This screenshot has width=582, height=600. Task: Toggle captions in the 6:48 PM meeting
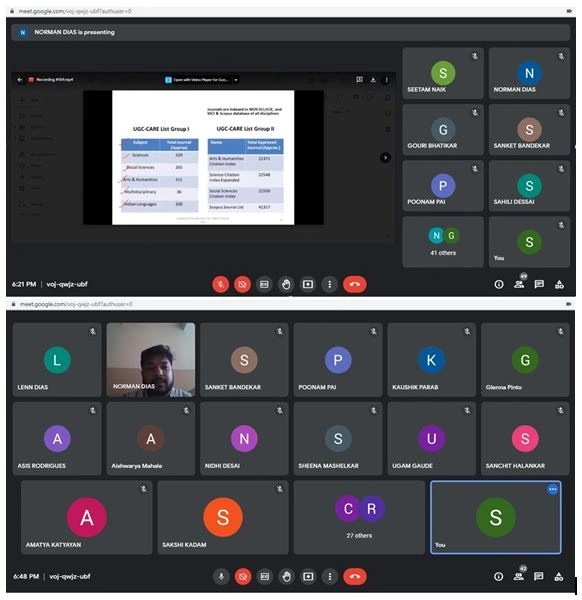point(265,576)
